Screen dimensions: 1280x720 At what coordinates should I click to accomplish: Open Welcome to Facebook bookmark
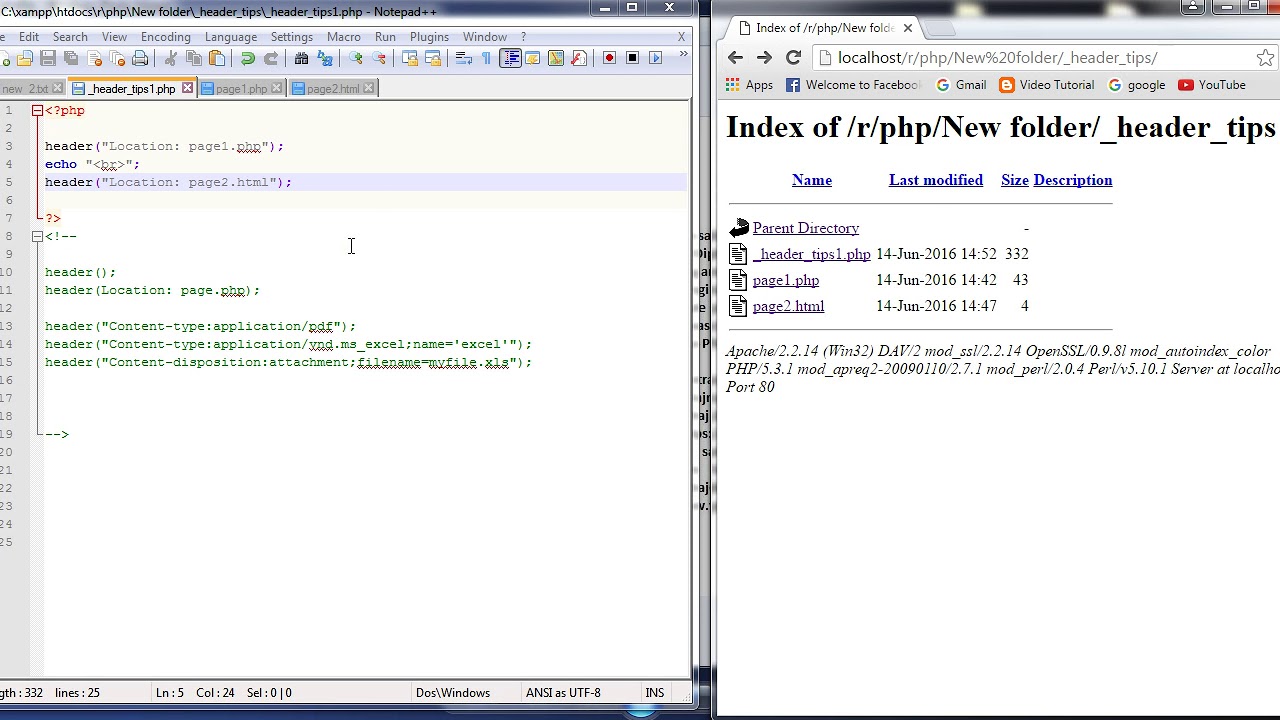(853, 85)
